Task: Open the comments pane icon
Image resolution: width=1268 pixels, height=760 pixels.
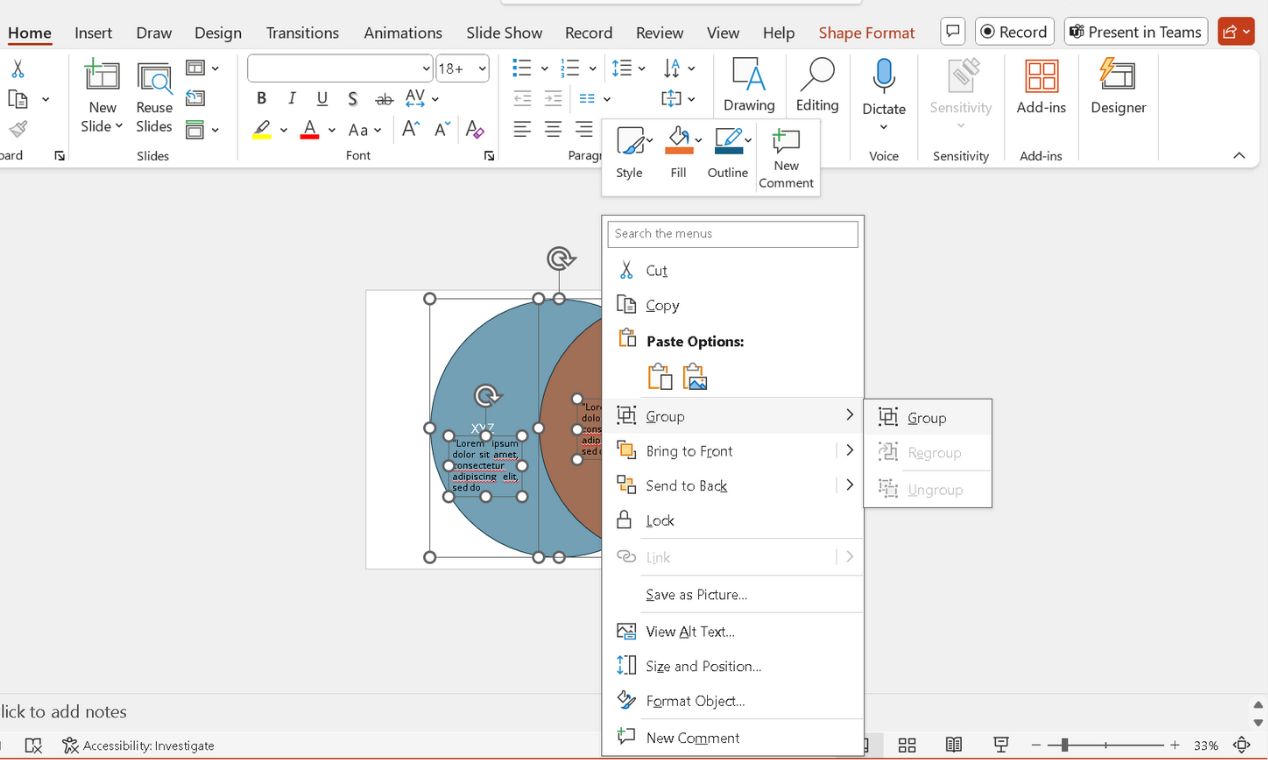Action: point(953,32)
